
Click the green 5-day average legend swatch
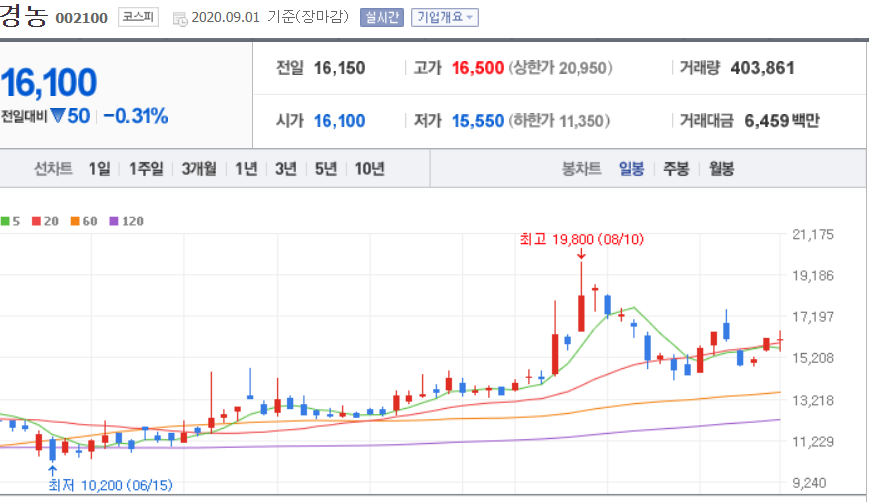(5, 221)
